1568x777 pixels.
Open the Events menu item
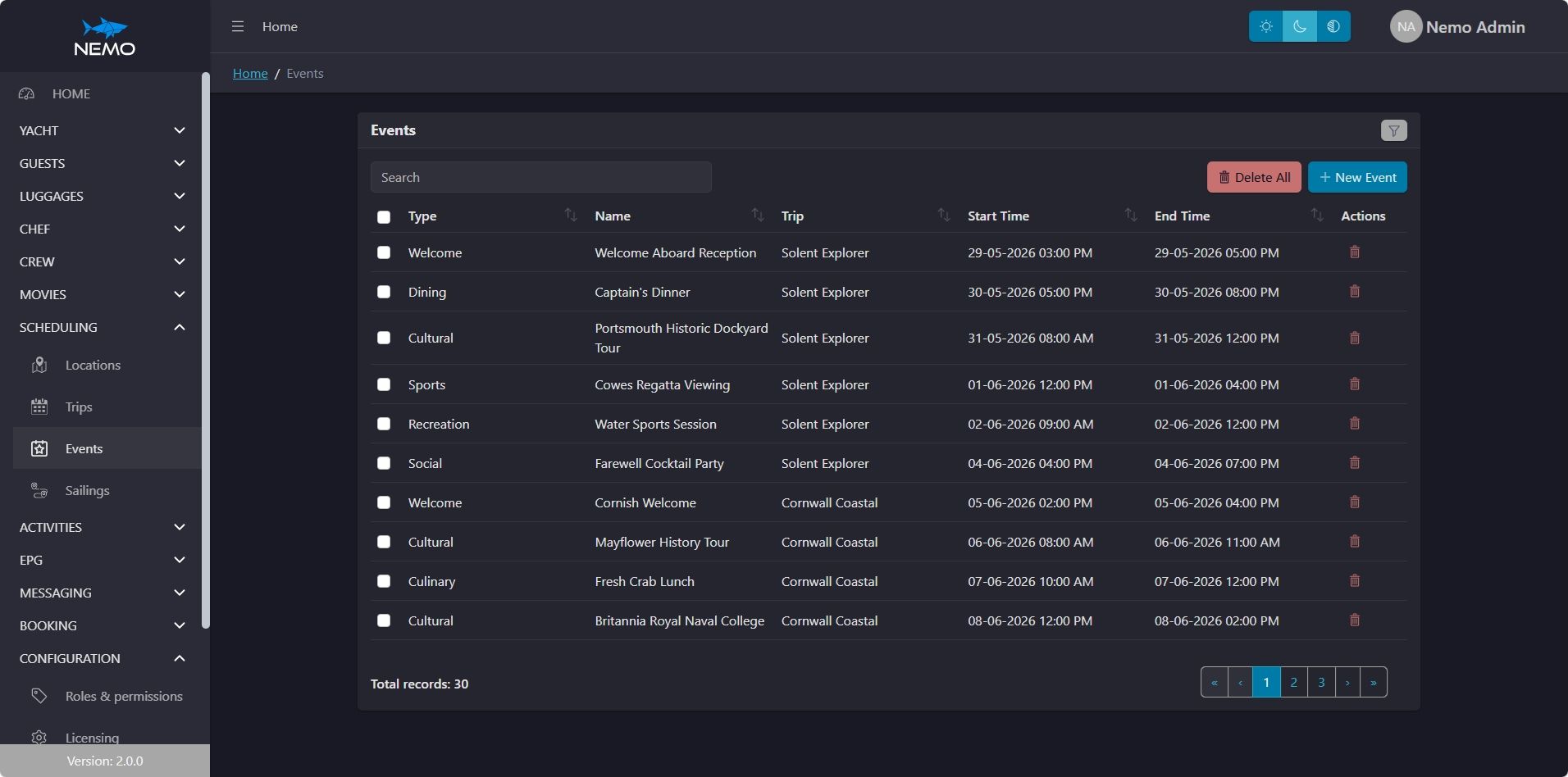click(x=107, y=448)
